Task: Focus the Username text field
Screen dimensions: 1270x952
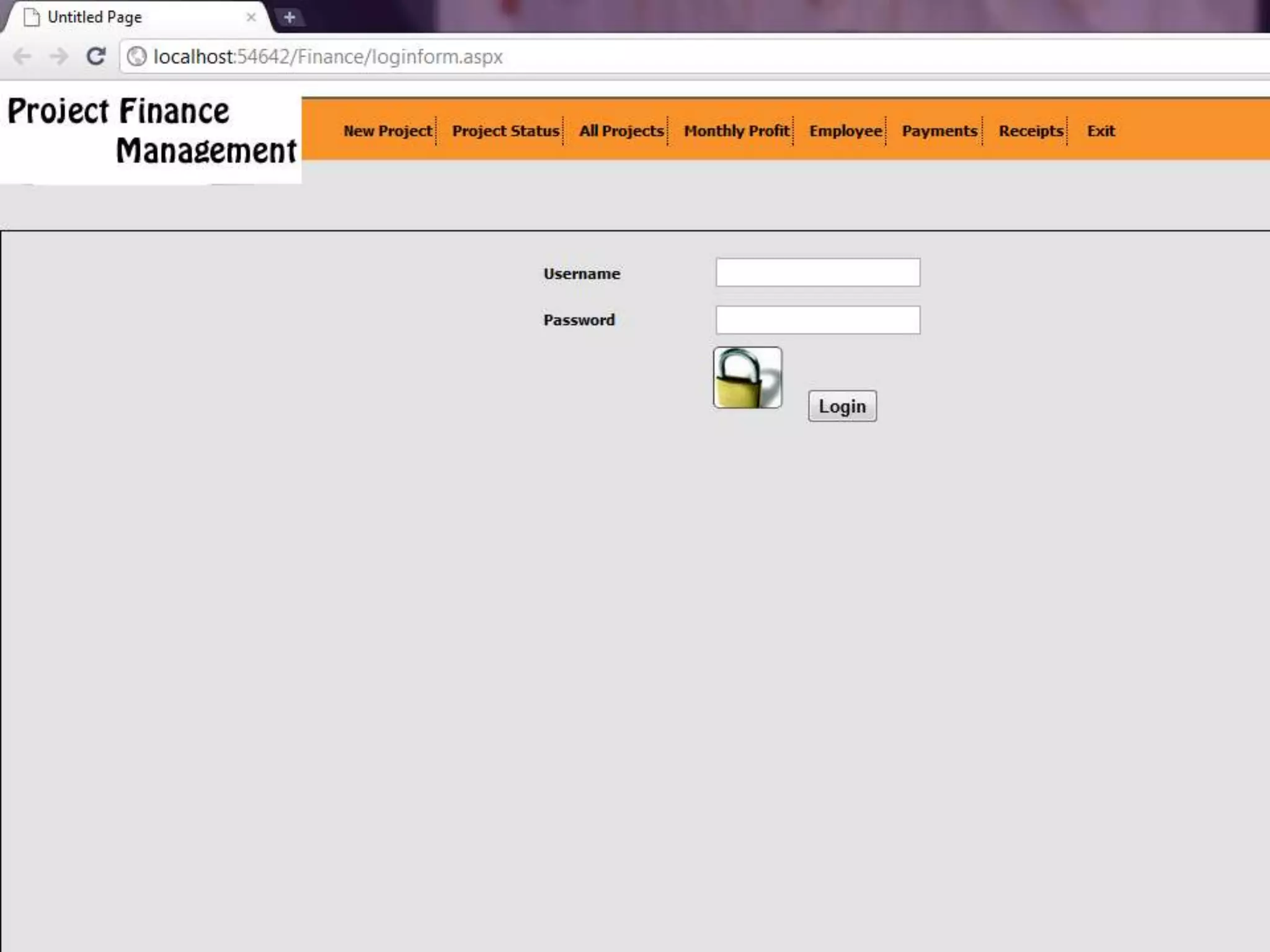Action: (817, 273)
